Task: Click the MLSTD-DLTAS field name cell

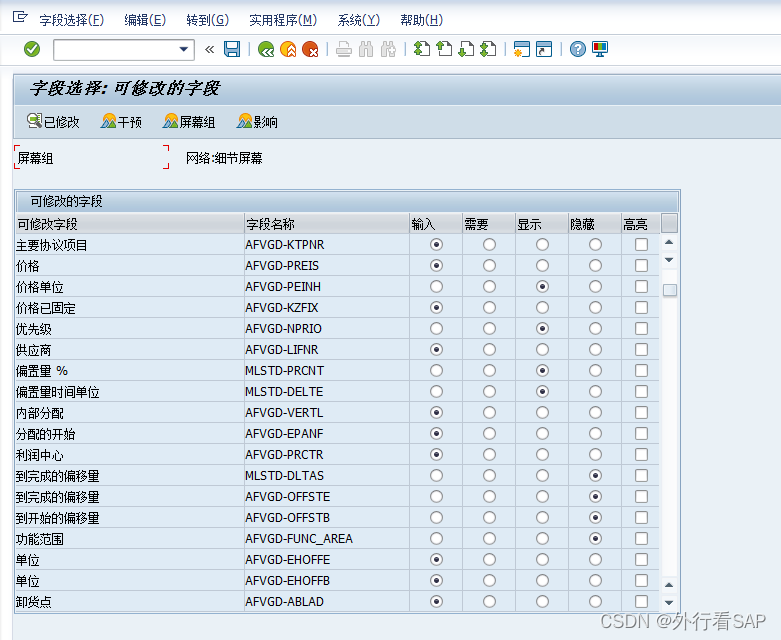Action: coord(327,476)
